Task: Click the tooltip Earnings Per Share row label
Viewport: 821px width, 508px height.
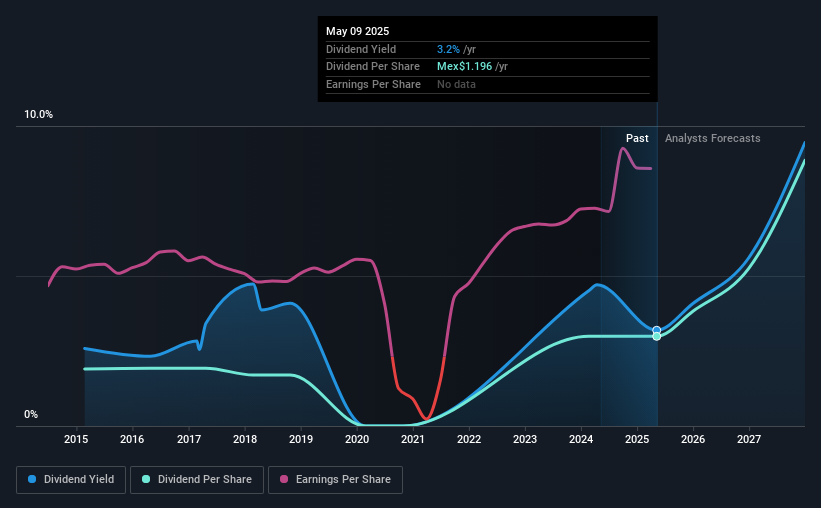Action: [x=373, y=84]
